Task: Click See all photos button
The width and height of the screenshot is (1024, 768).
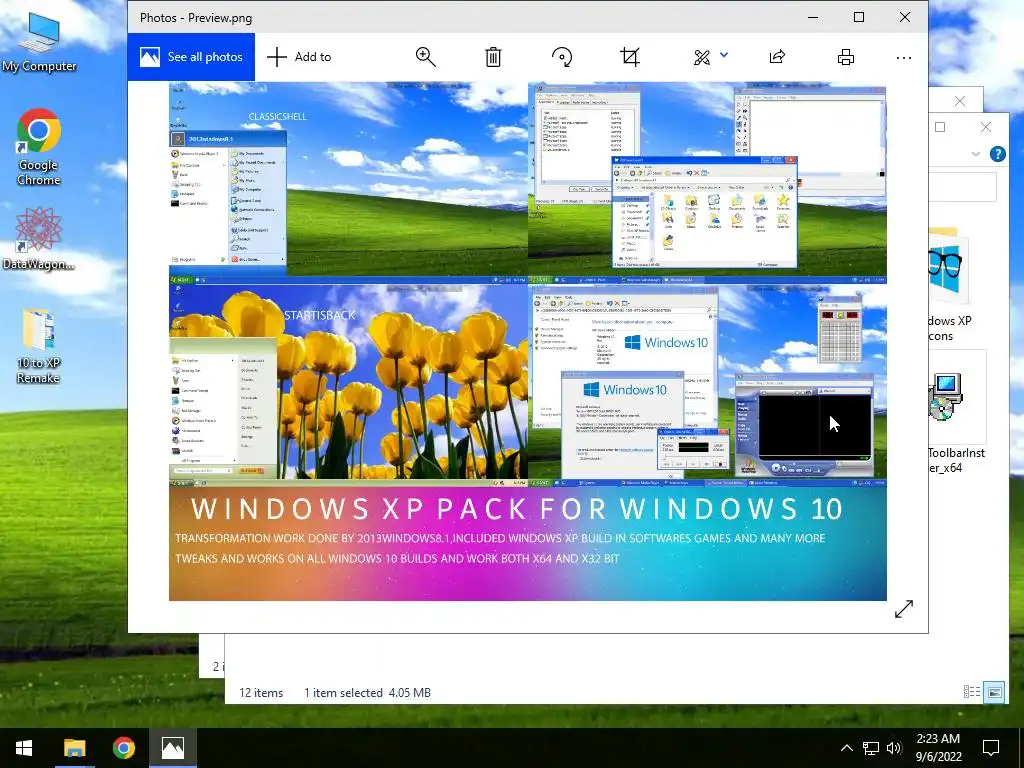Action: pos(191,57)
